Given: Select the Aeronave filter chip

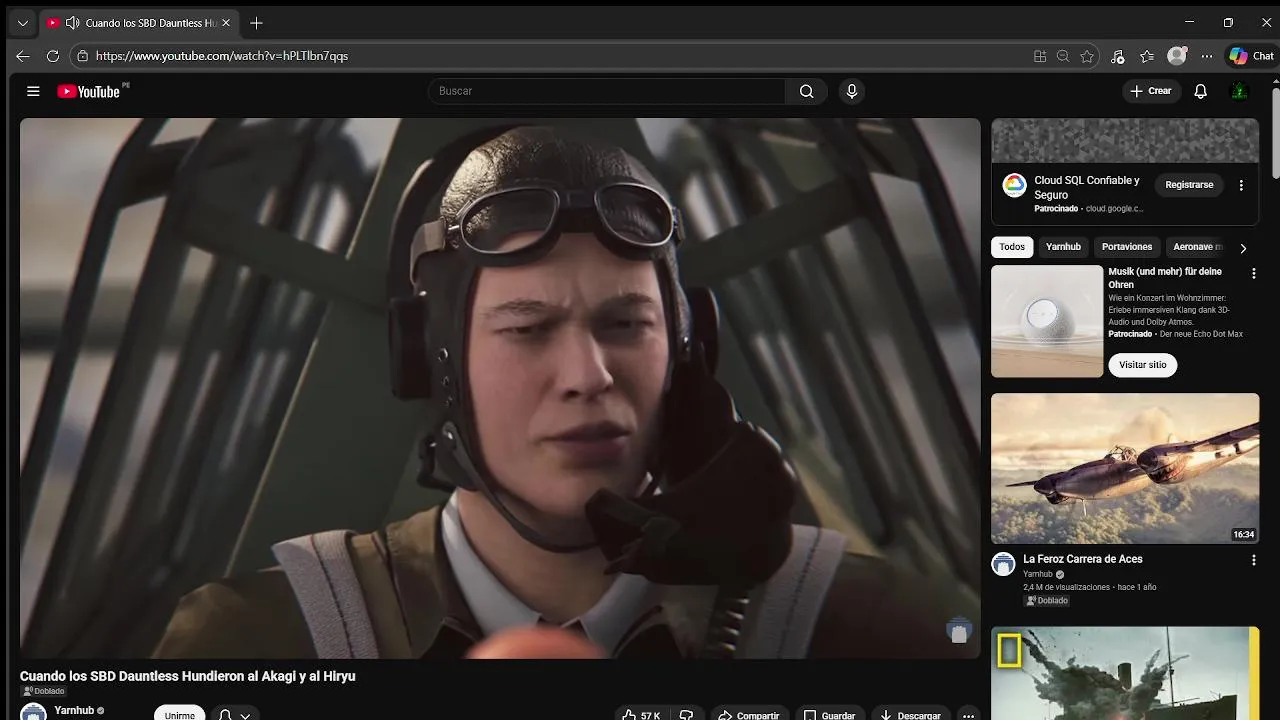Looking at the screenshot, I should 1197,247.
